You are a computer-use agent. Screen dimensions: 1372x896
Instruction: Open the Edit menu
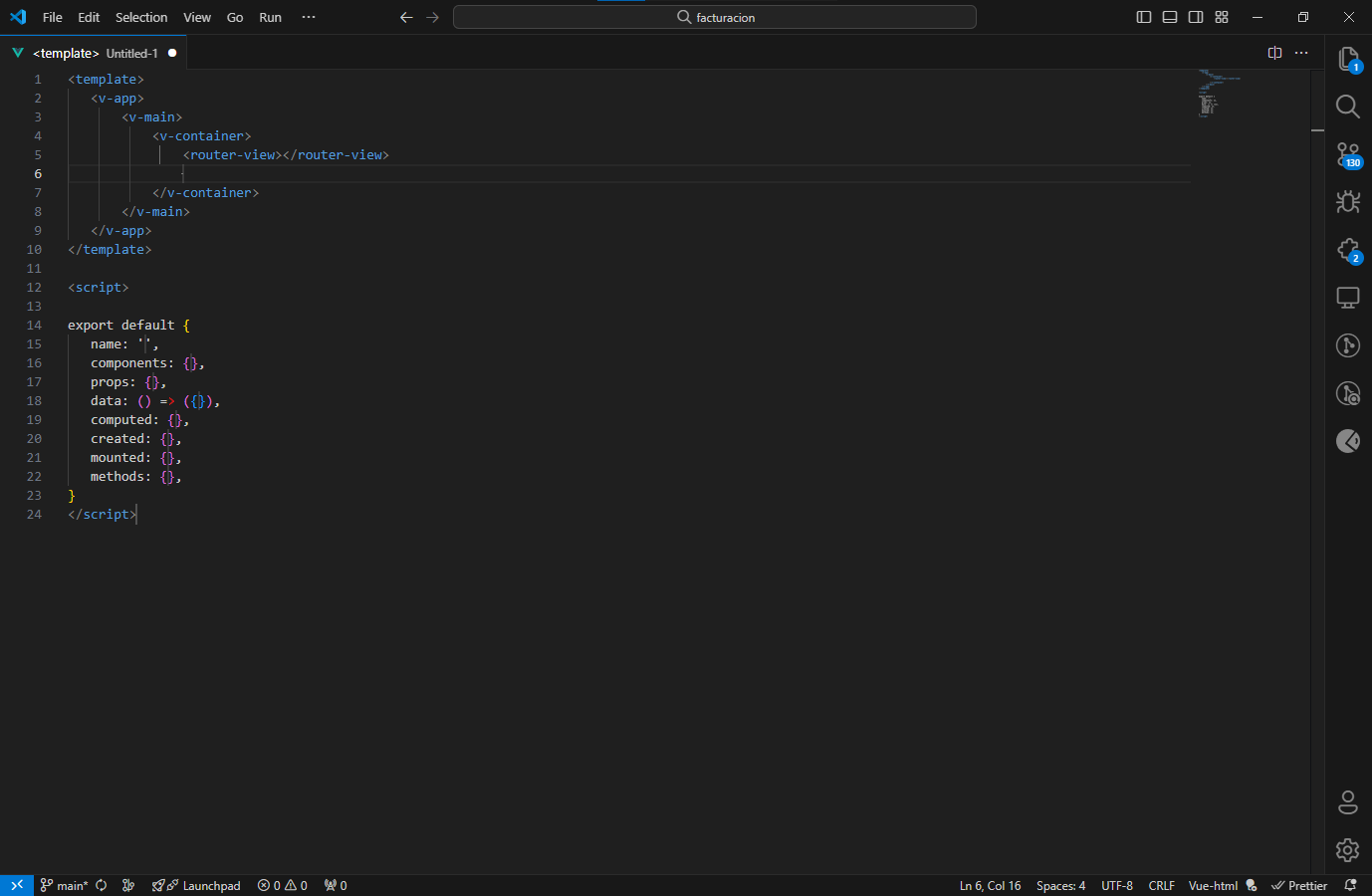[x=89, y=17]
